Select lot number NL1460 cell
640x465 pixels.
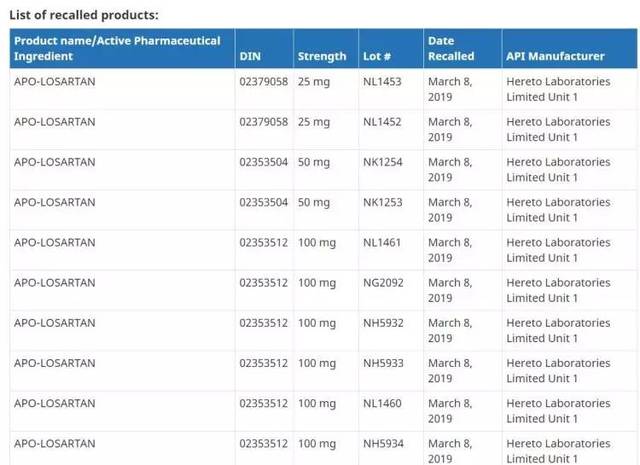coord(382,403)
